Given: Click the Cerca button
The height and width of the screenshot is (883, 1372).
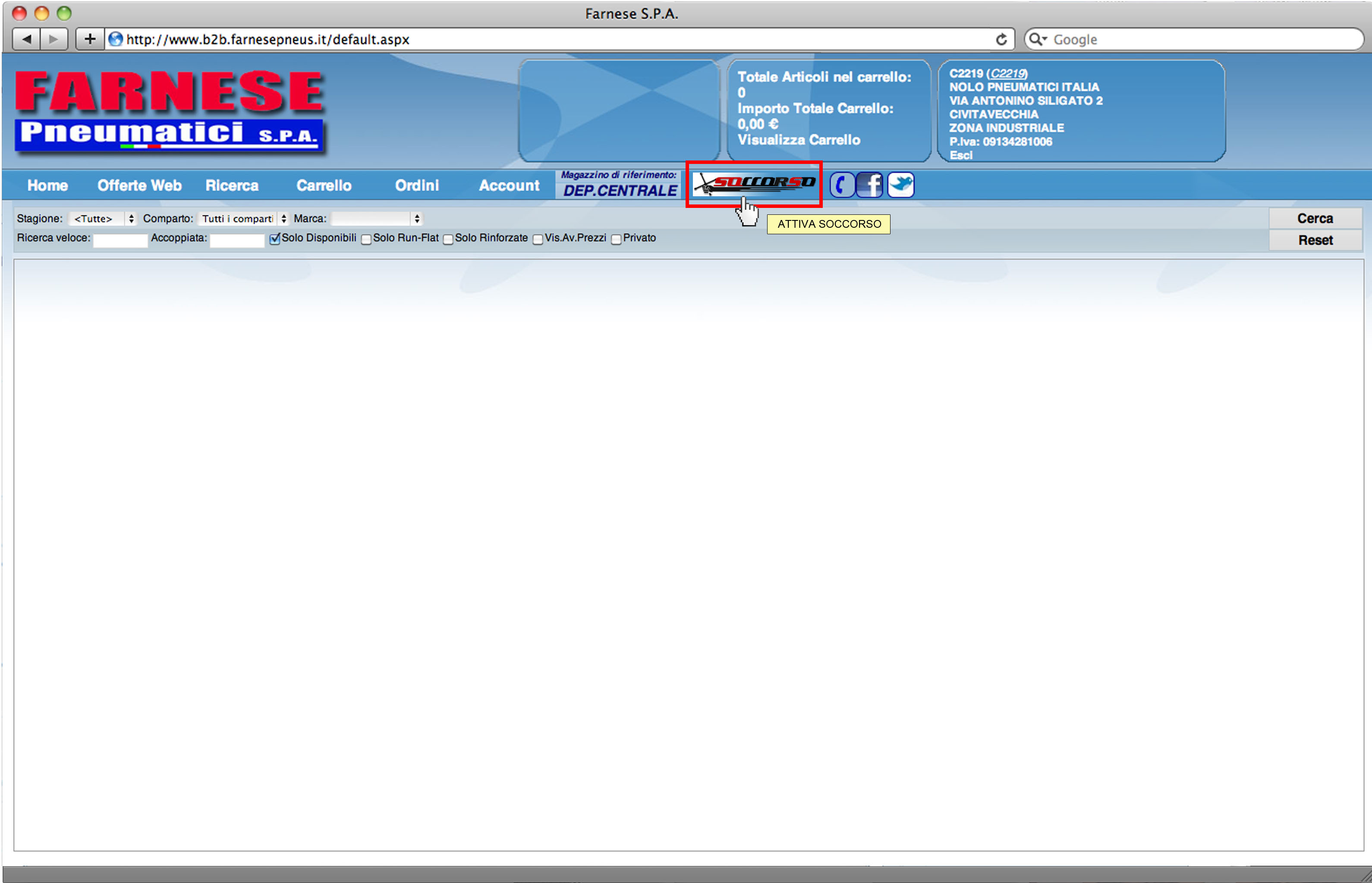Looking at the screenshot, I should click(1315, 218).
